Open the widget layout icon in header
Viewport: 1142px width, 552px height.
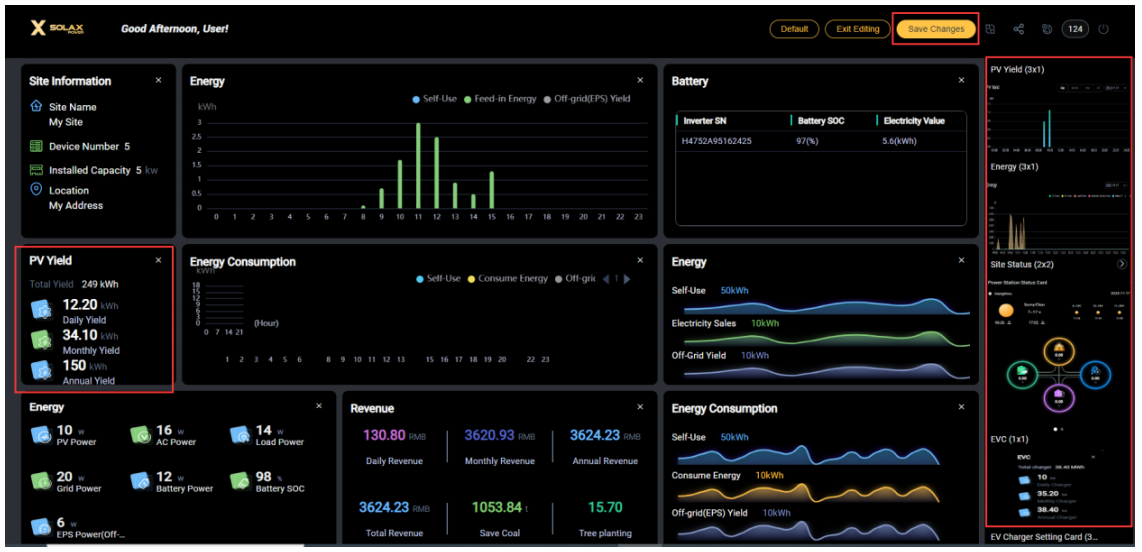[991, 29]
